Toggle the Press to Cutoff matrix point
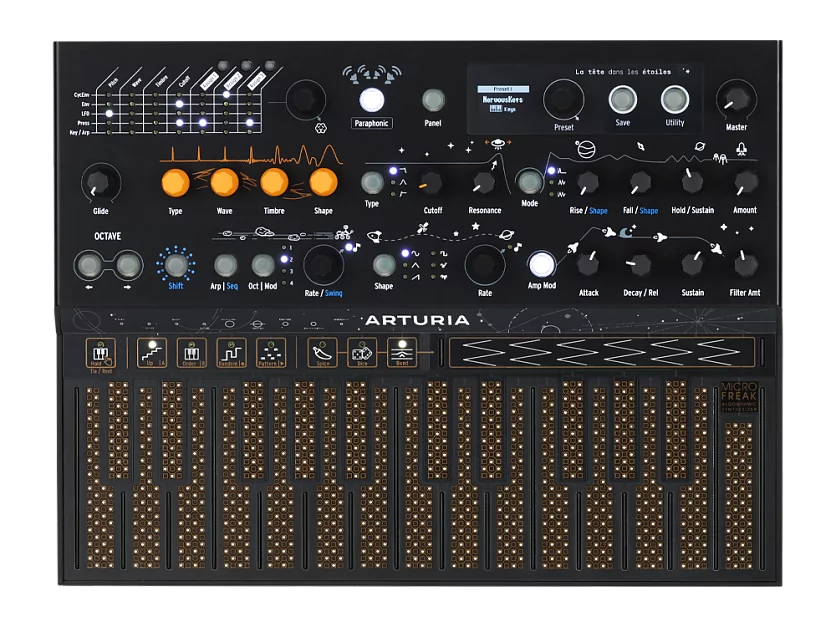Viewport: 836px width, 627px height. 179,123
